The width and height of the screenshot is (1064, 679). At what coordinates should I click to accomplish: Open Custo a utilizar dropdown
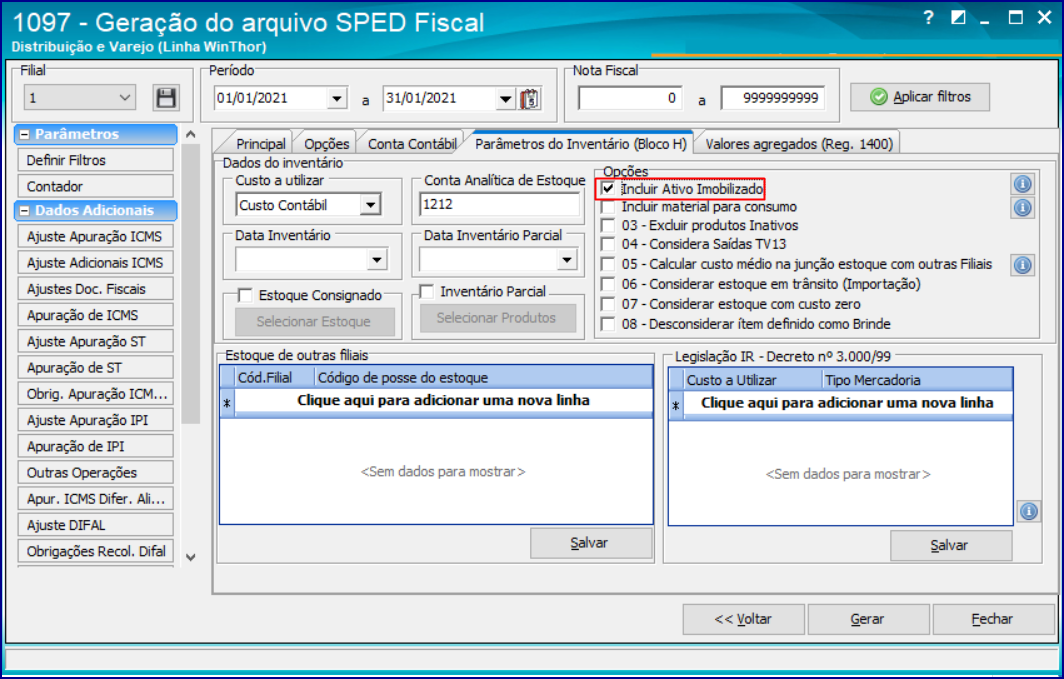[370, 205]
